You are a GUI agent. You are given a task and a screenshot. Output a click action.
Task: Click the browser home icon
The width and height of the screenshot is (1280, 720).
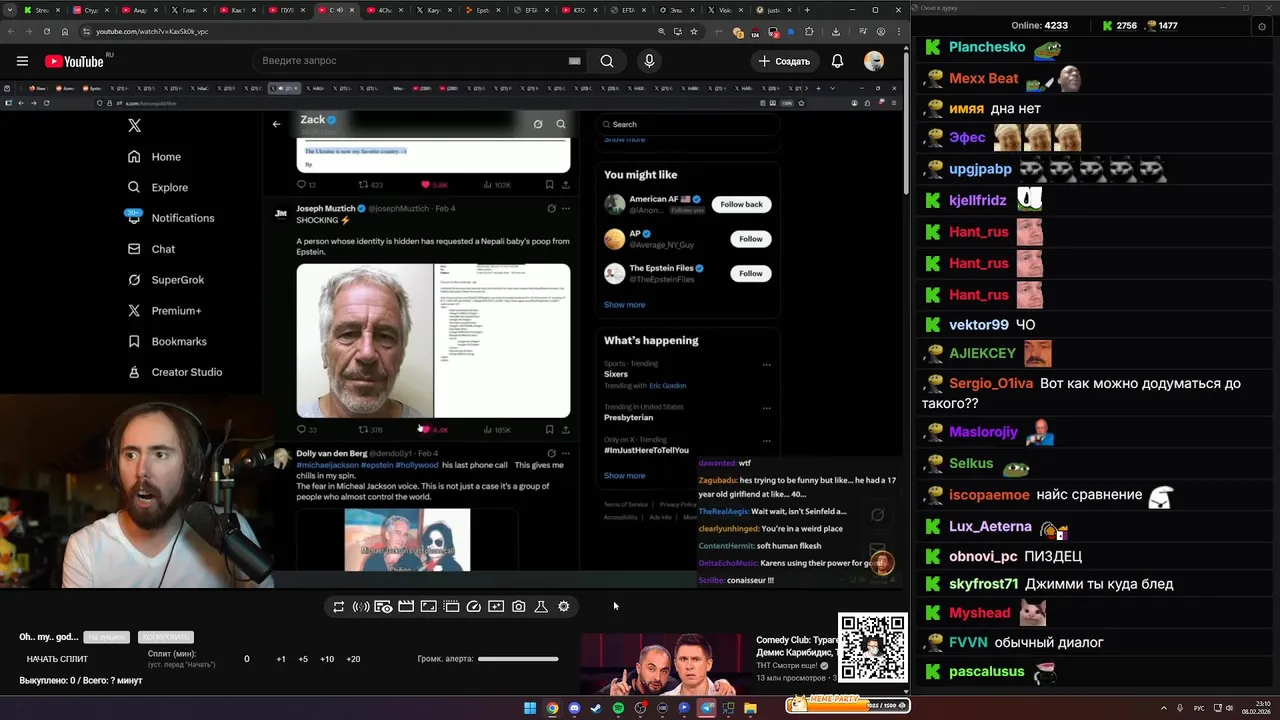coord(65,31)
